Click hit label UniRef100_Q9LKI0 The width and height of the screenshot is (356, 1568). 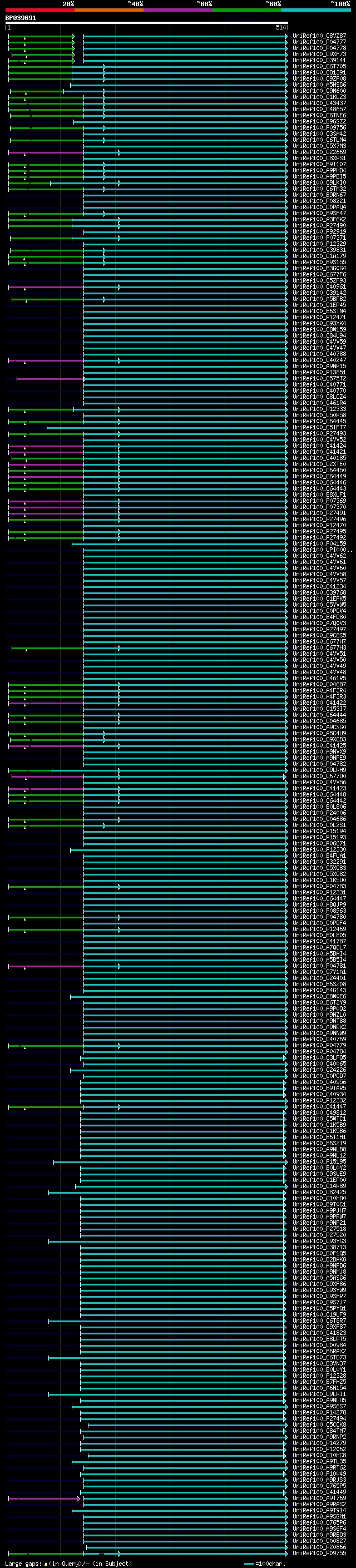click(319, 182)
